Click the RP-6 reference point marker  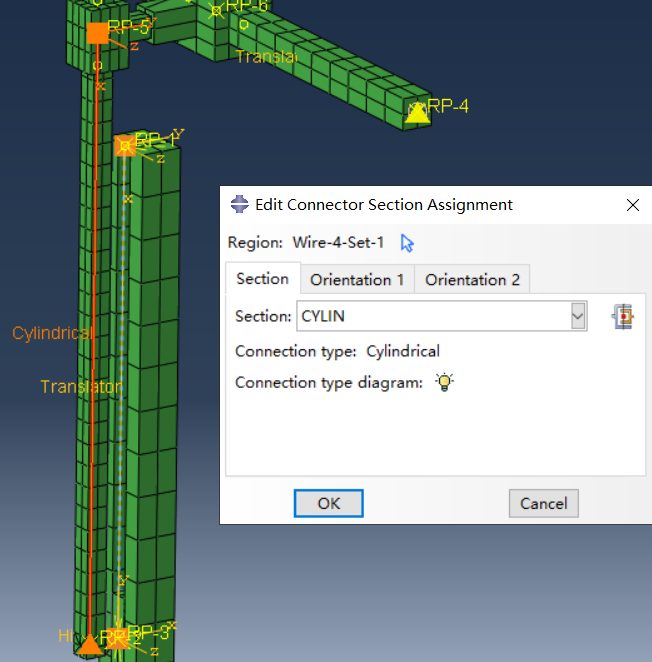point(216,11)
